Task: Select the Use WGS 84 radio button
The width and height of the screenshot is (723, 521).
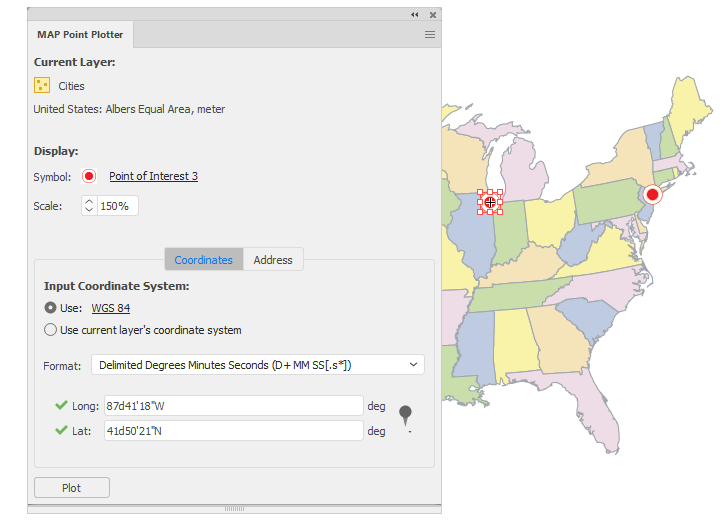Action: [x=50, y=308]
